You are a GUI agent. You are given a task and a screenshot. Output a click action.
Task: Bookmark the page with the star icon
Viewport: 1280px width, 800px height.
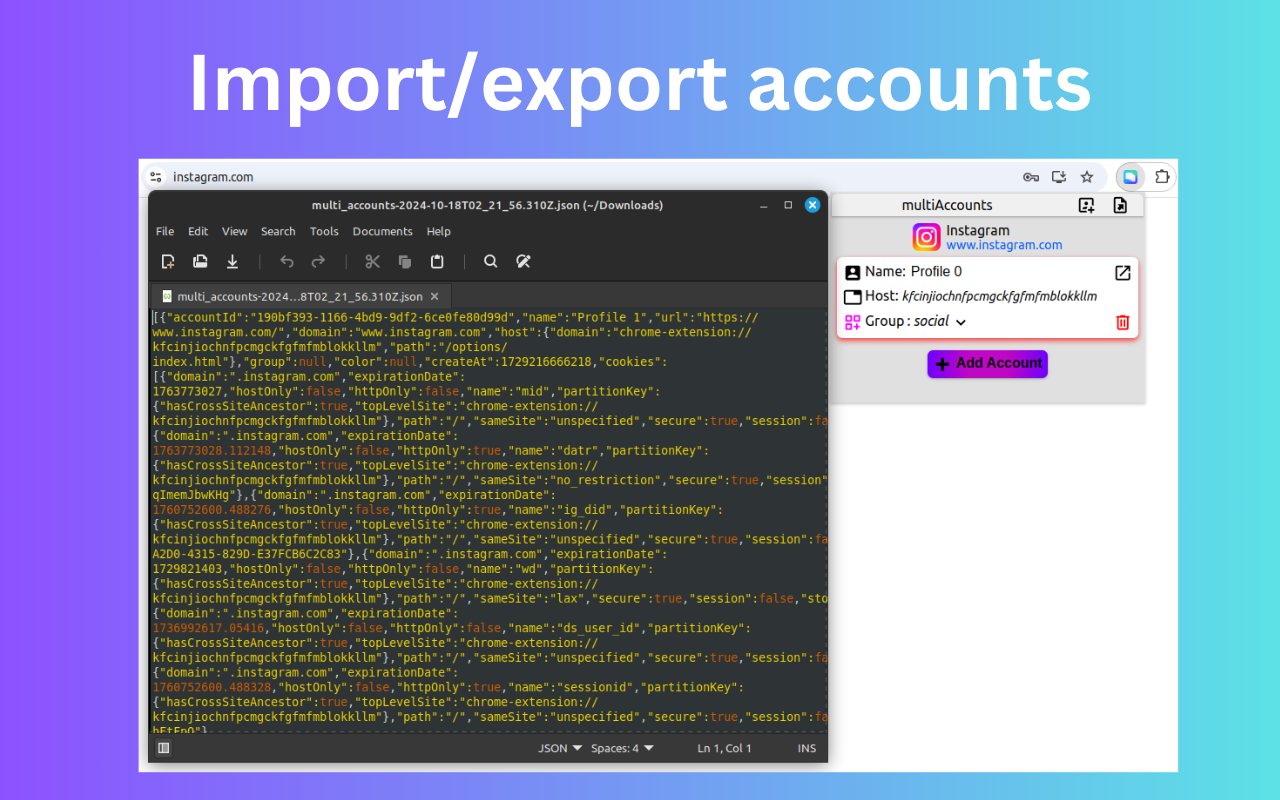tap(1087, 177)
